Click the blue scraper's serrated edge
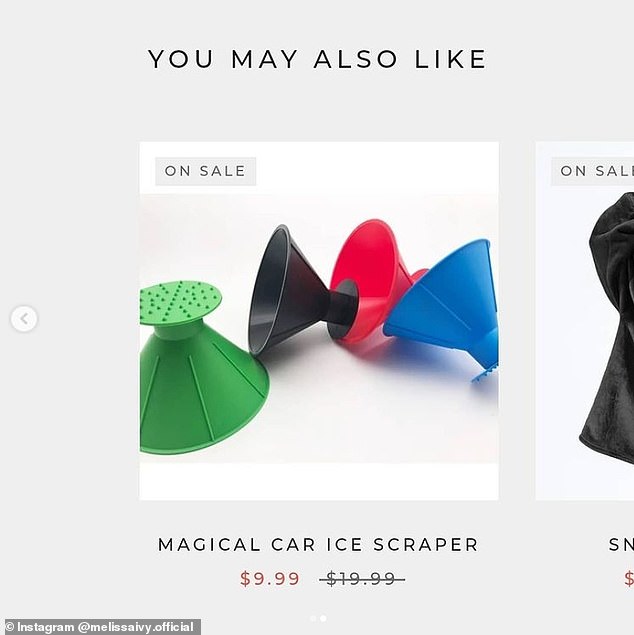This screenshot has height=635, width=634. (x=485, y=373)
